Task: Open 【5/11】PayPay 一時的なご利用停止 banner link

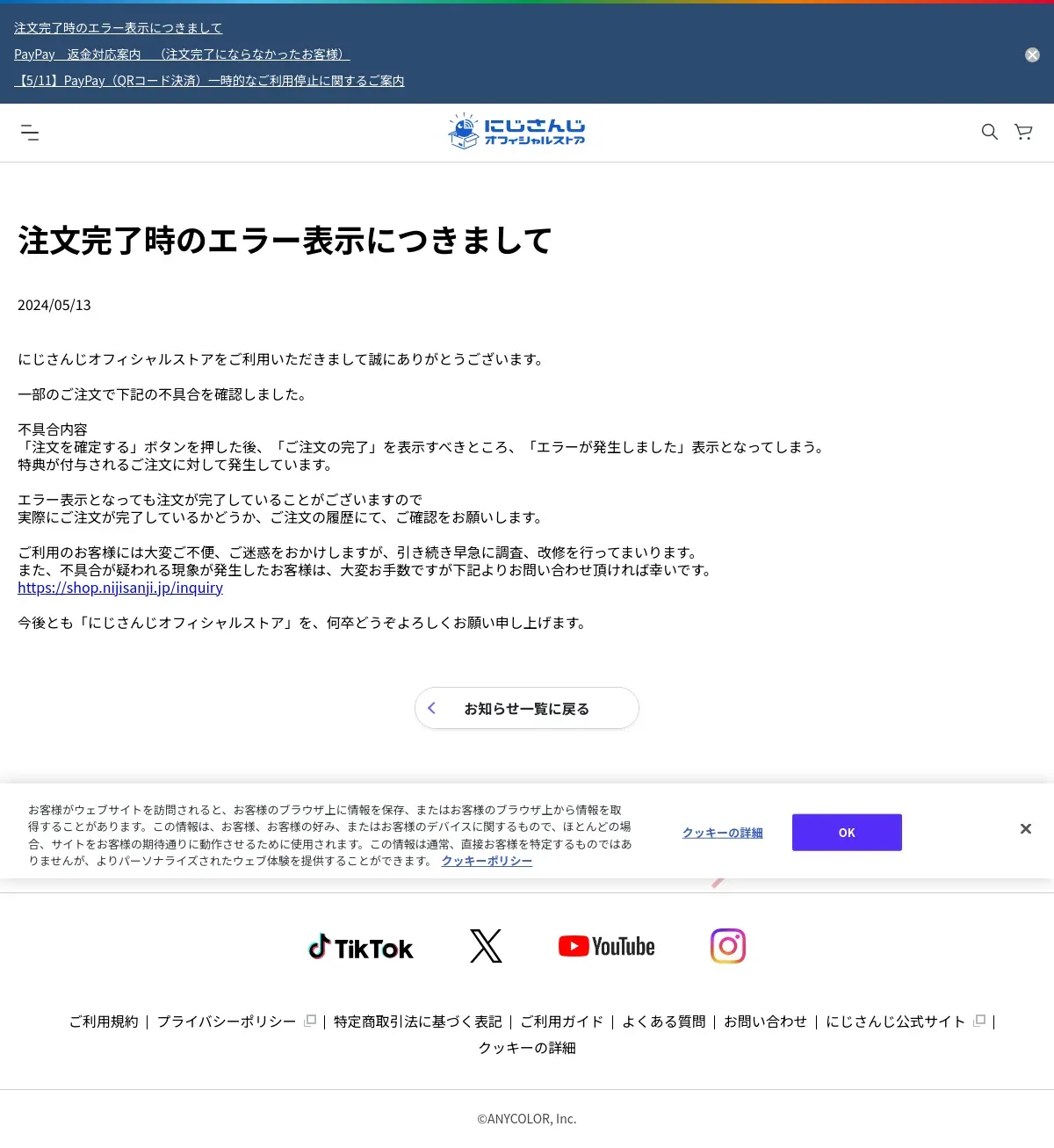Action: click(x=209, y=81)
